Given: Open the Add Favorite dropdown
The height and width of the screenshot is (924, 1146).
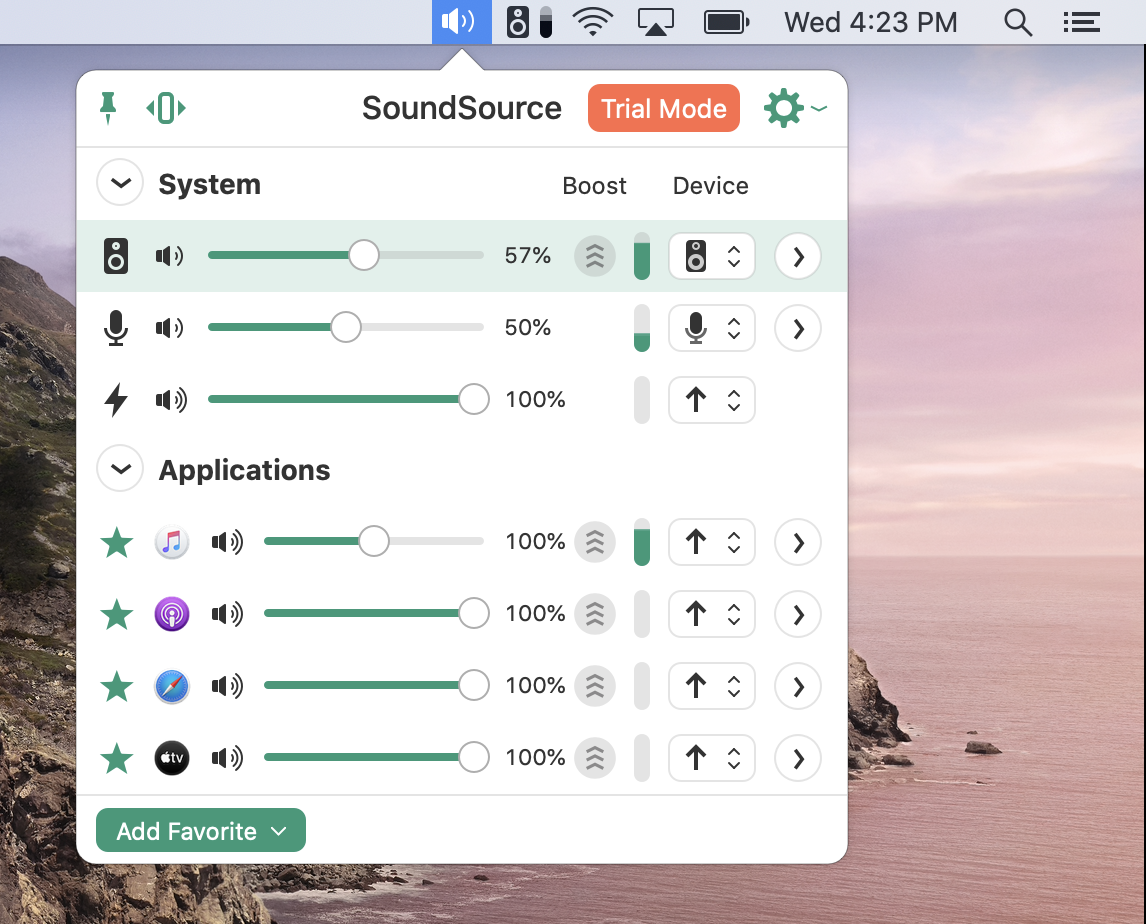Looking at the screenshot, I should coord(201,830).
